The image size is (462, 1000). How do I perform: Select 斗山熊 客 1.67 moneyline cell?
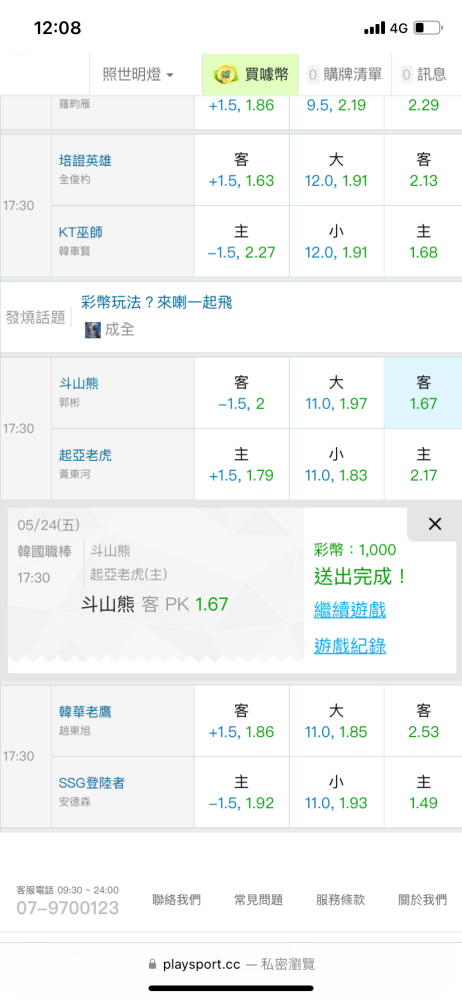click(424, 393)
